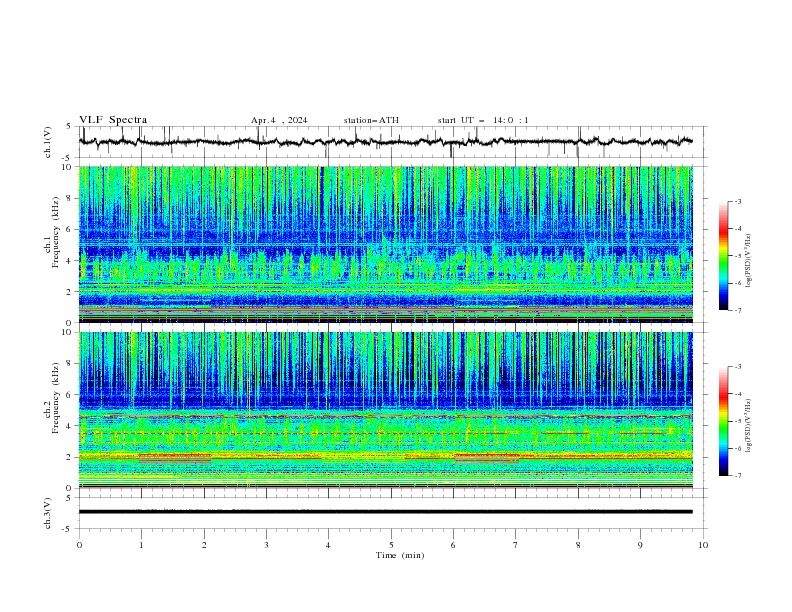Click the time axis tick label "1"
792x612 pixels.
point(141,545)
